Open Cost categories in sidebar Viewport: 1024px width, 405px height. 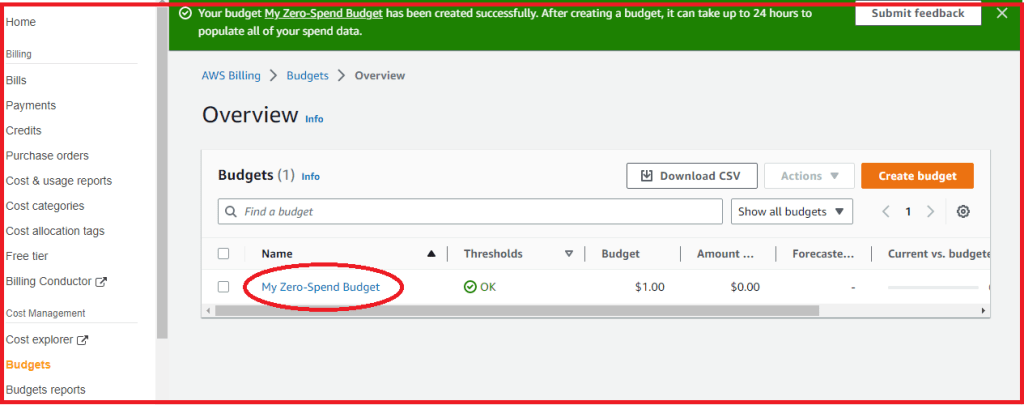pyautogui.click(x=45, y=206)
